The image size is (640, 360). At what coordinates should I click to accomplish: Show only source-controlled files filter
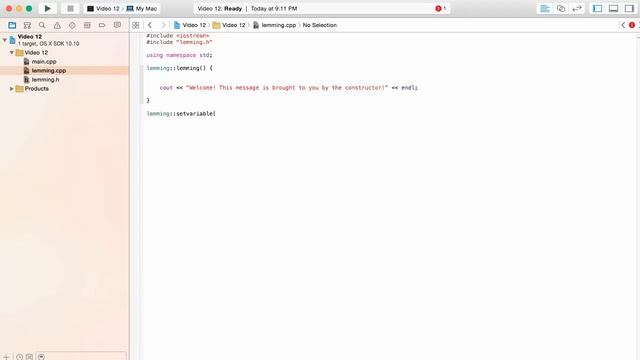29,357
